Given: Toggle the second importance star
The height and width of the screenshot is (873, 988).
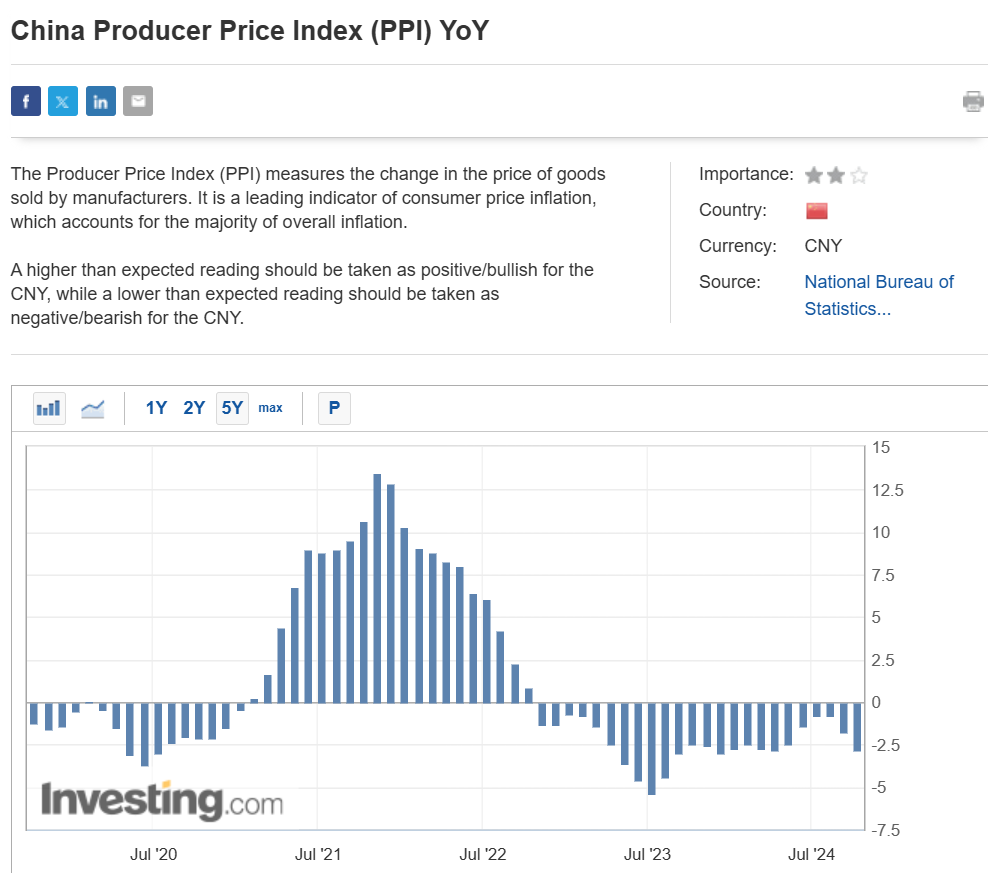Looking at the screenshot, I should coord(836,174).
